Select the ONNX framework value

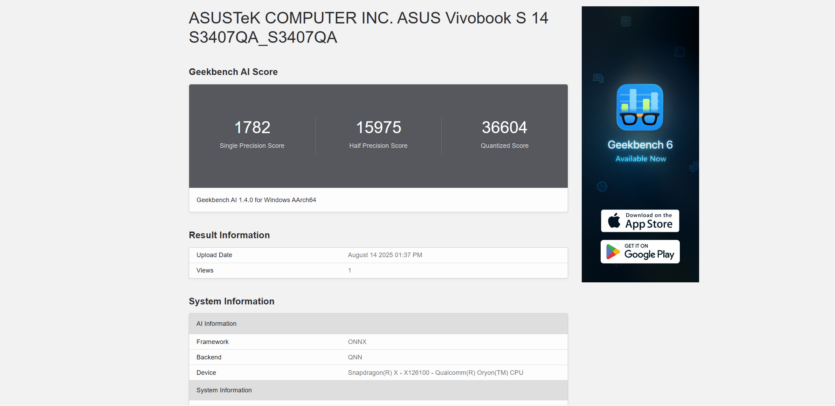tap(357, 342)
